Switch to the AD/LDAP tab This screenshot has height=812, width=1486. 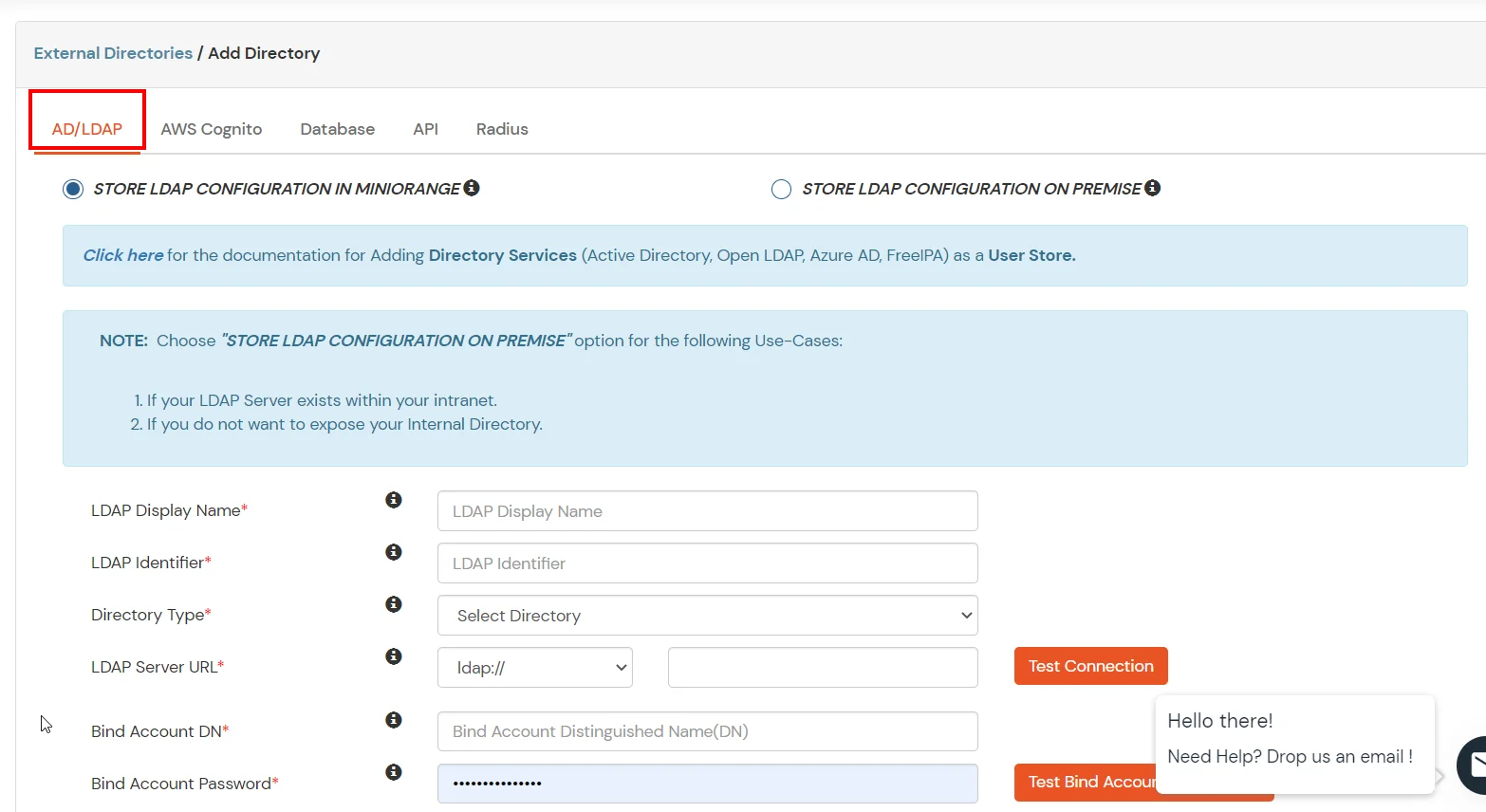pyautogui.click(x=87, y=129)
